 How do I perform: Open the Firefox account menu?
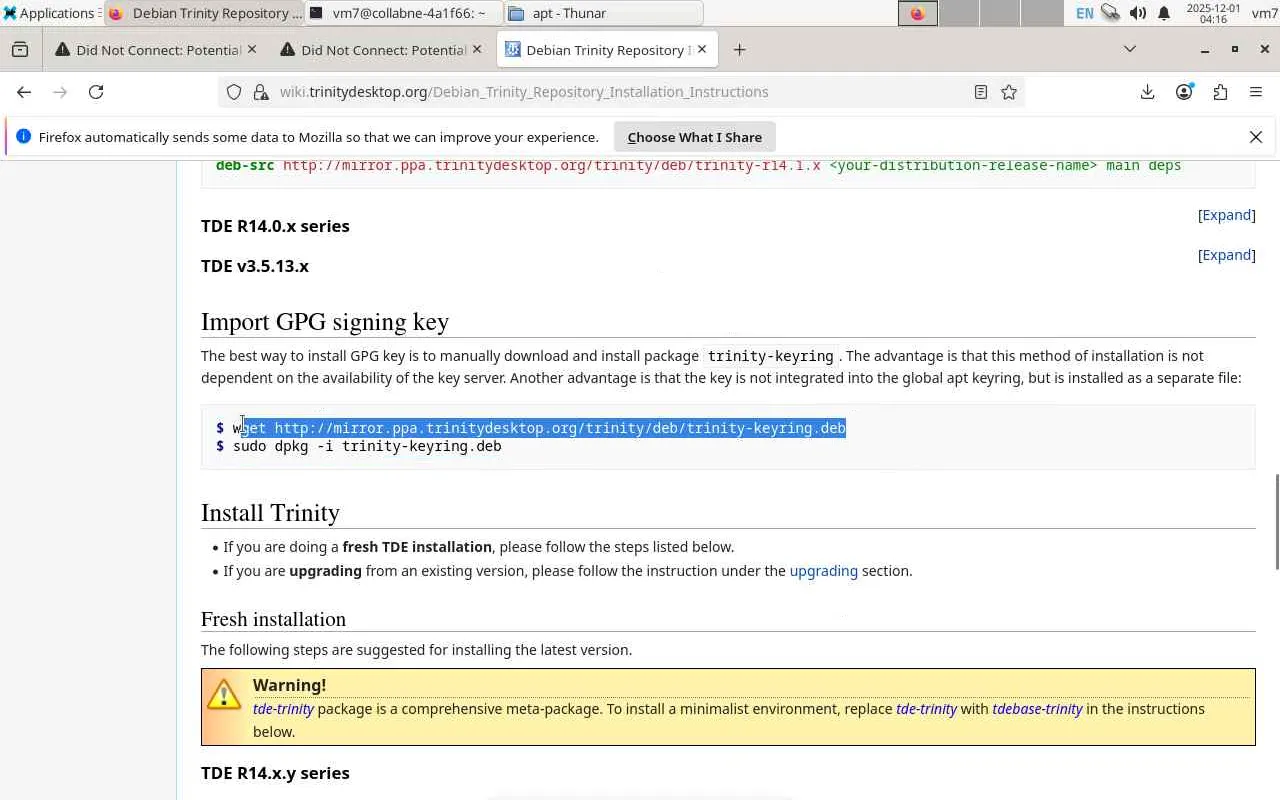pyautogui.click(x=1184, y=92)
